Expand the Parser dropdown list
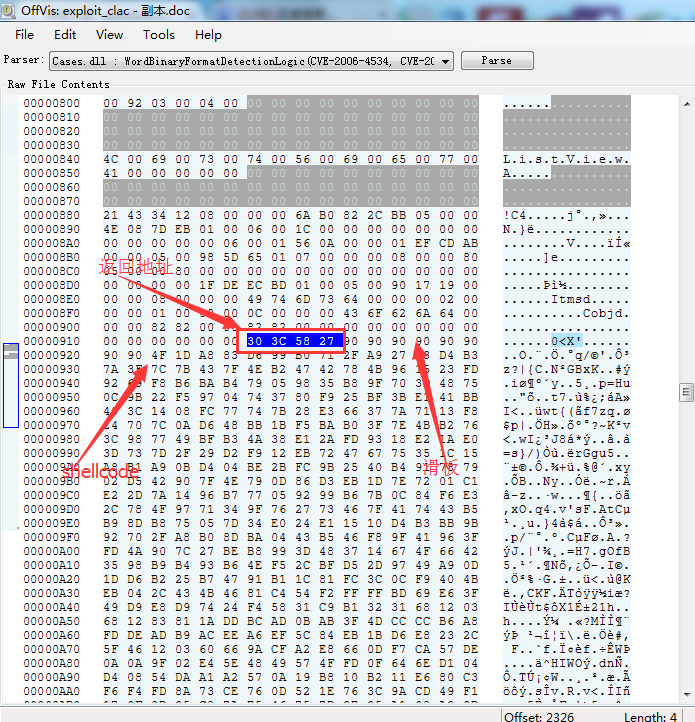Viewport: 695px width, 722px height. click(445, 61)
